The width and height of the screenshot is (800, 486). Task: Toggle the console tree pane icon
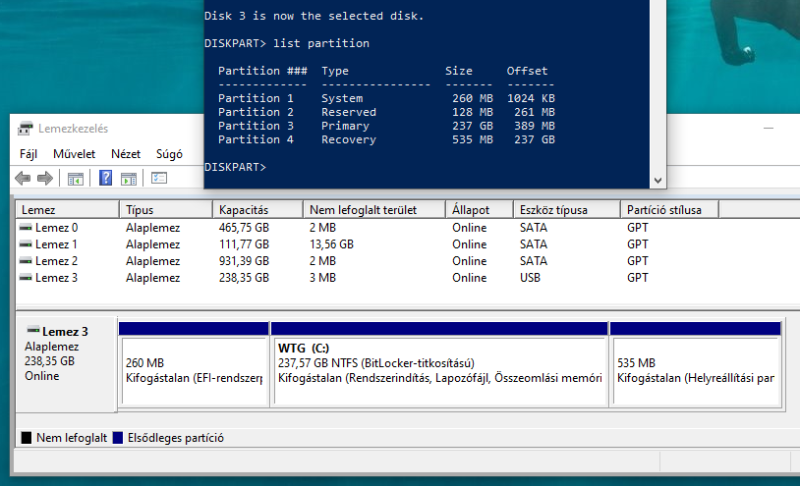click(76, 179)
